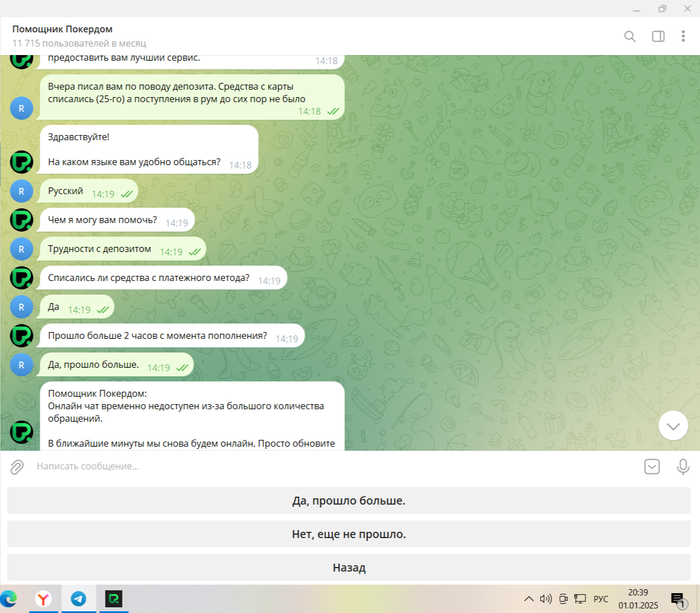The image size is (700, 613).
Task: Jump to latest messages with the down arrow
Action: point(673,425)
